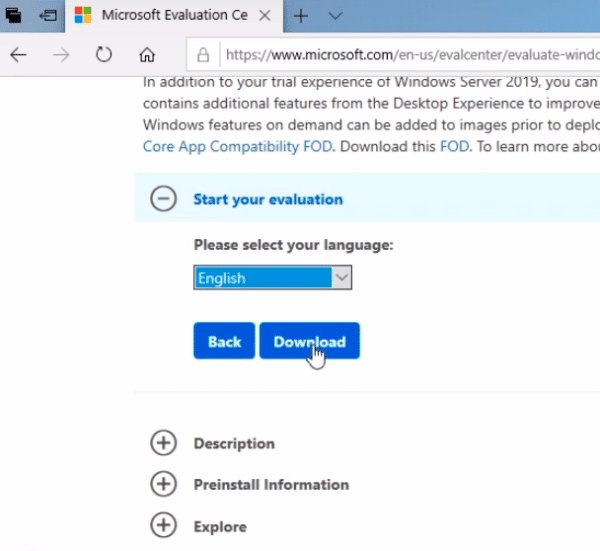Image resolution: width=600 pixels, height=551 pixels.
Task: Collapse the Start your evaluation section
Action: point(163,199)
